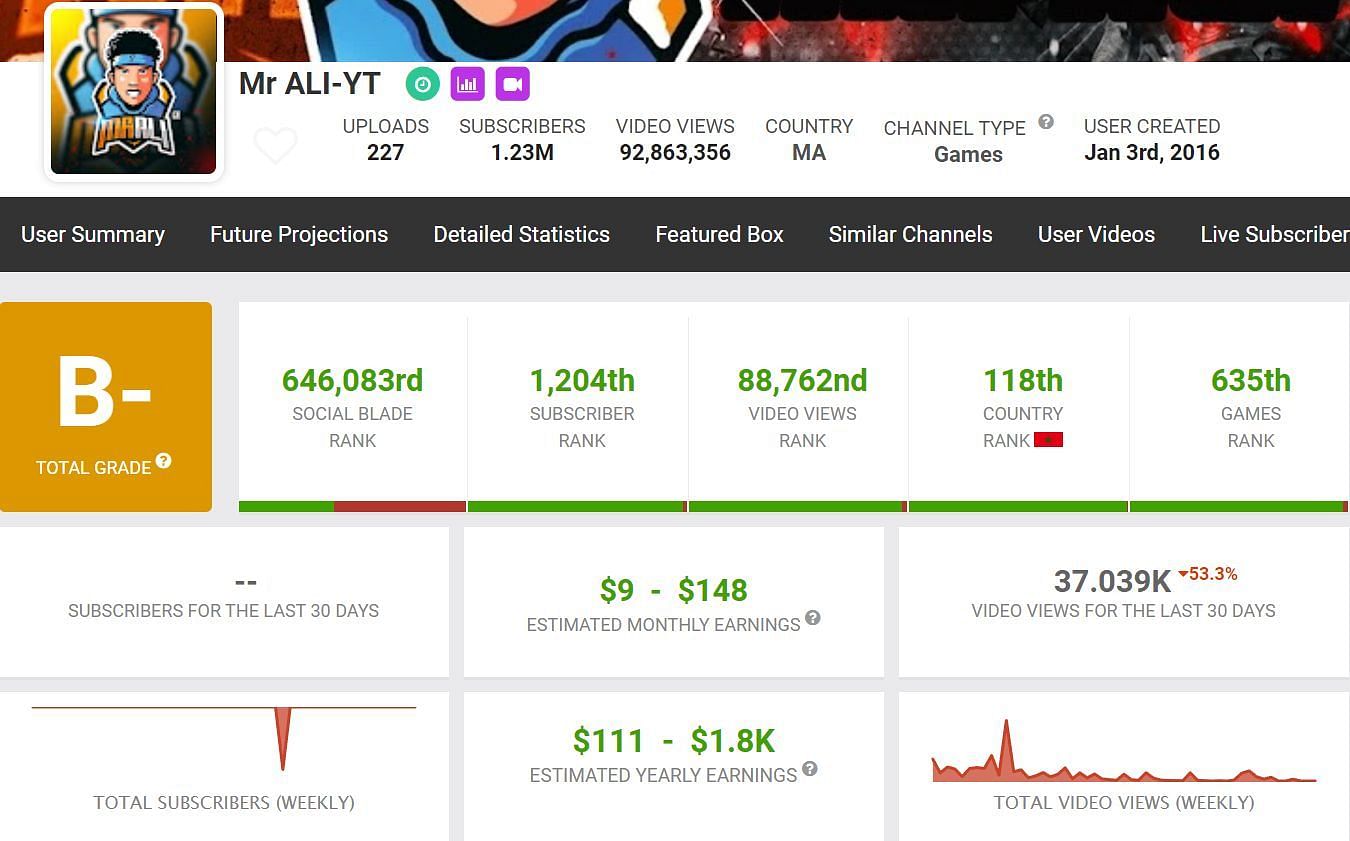
Task: Click the 1,204th subscriber rank value
Action: click(x=582, y=380)
